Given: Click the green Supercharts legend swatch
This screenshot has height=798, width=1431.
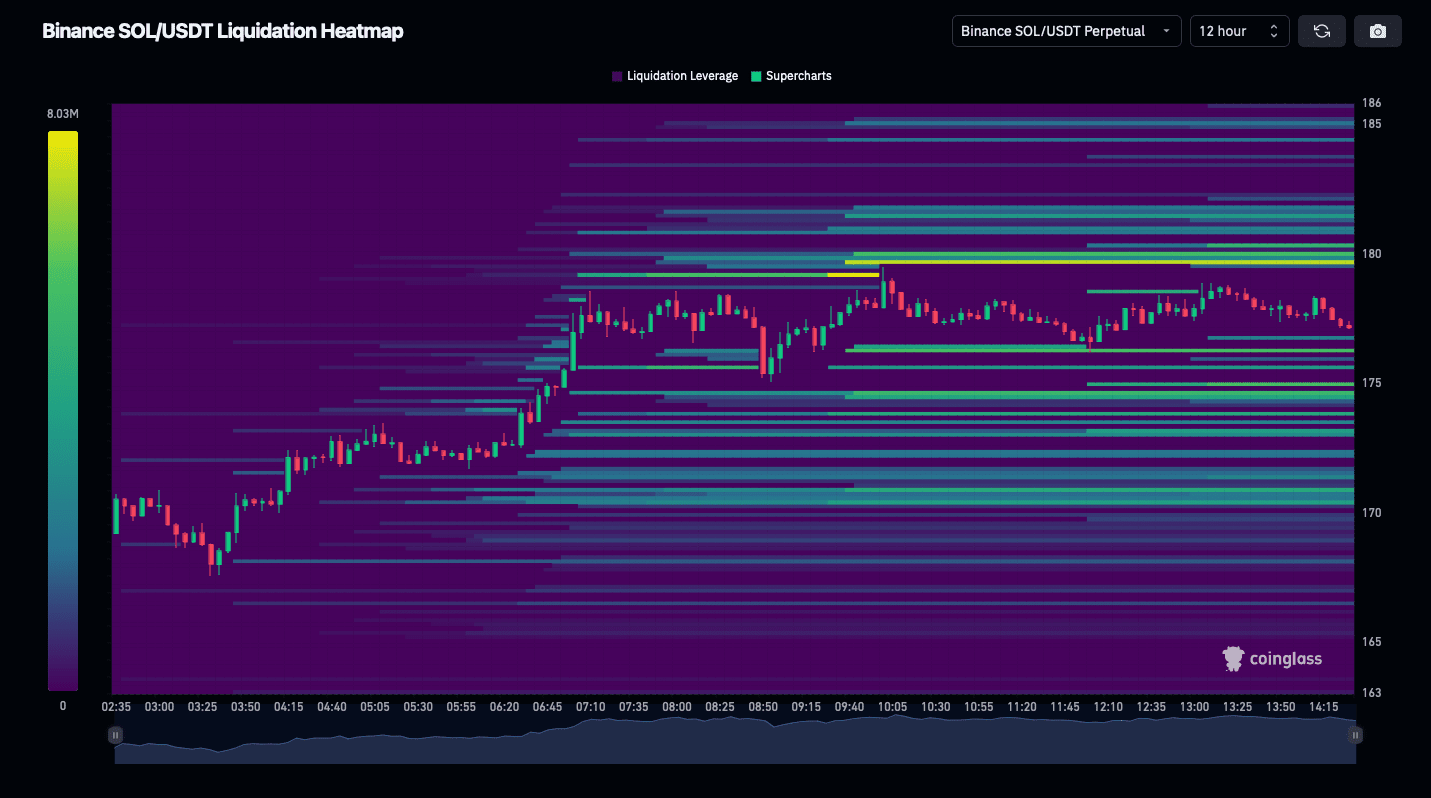Looking at the screenshot, I should click(755, 76).
